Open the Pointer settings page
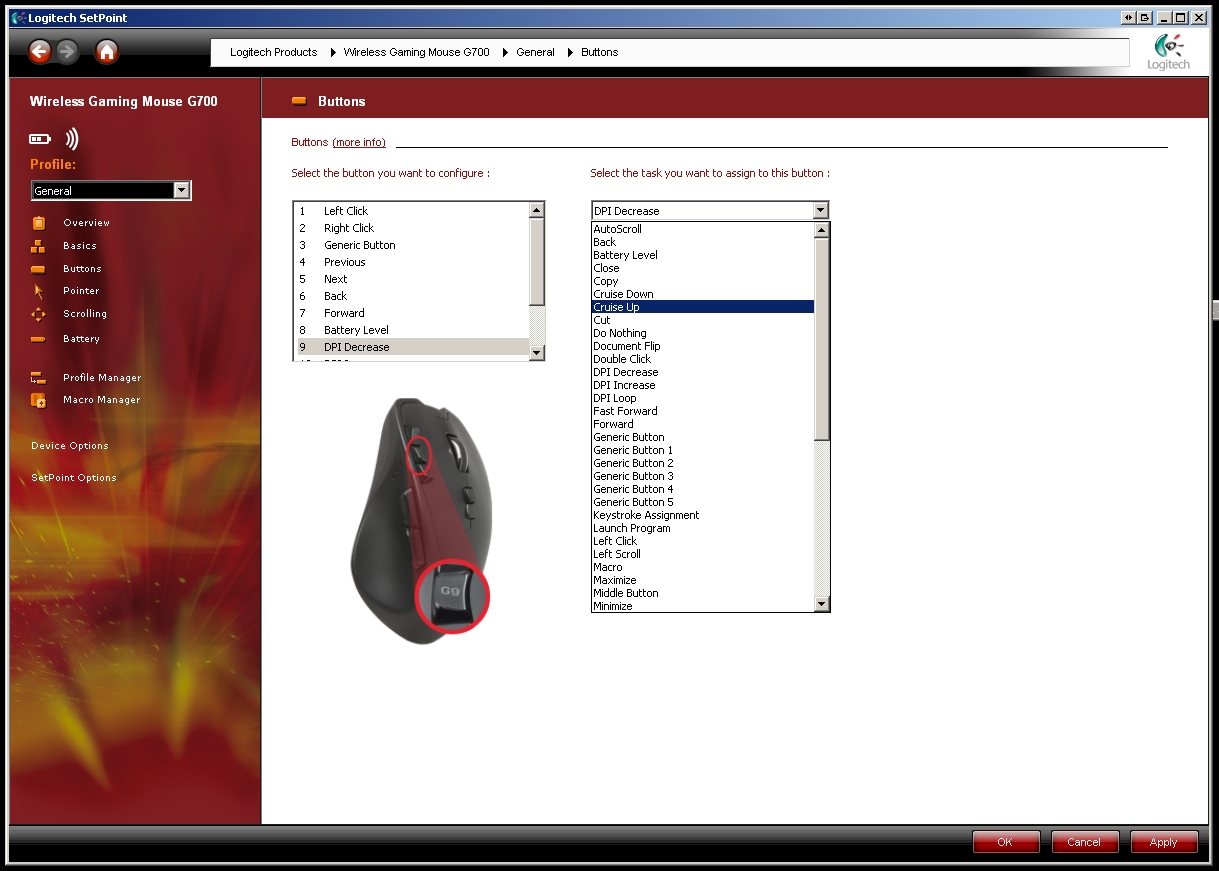Viewport: 1219px width, 871px height. click(x=81, y=291)
